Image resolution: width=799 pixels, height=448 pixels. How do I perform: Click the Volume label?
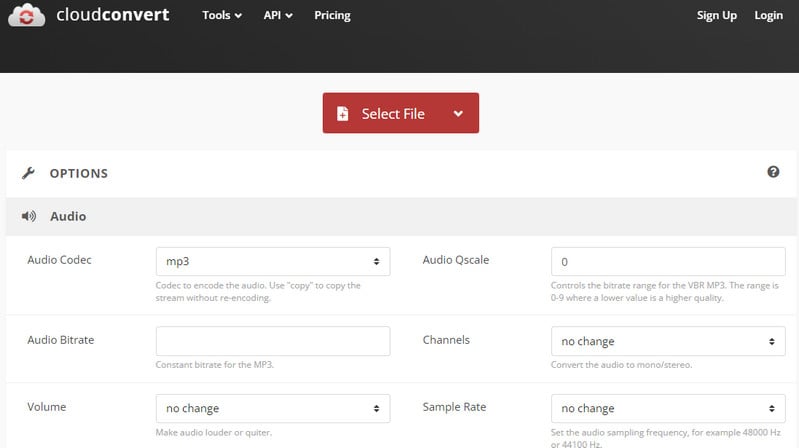(x=46, y=407)
